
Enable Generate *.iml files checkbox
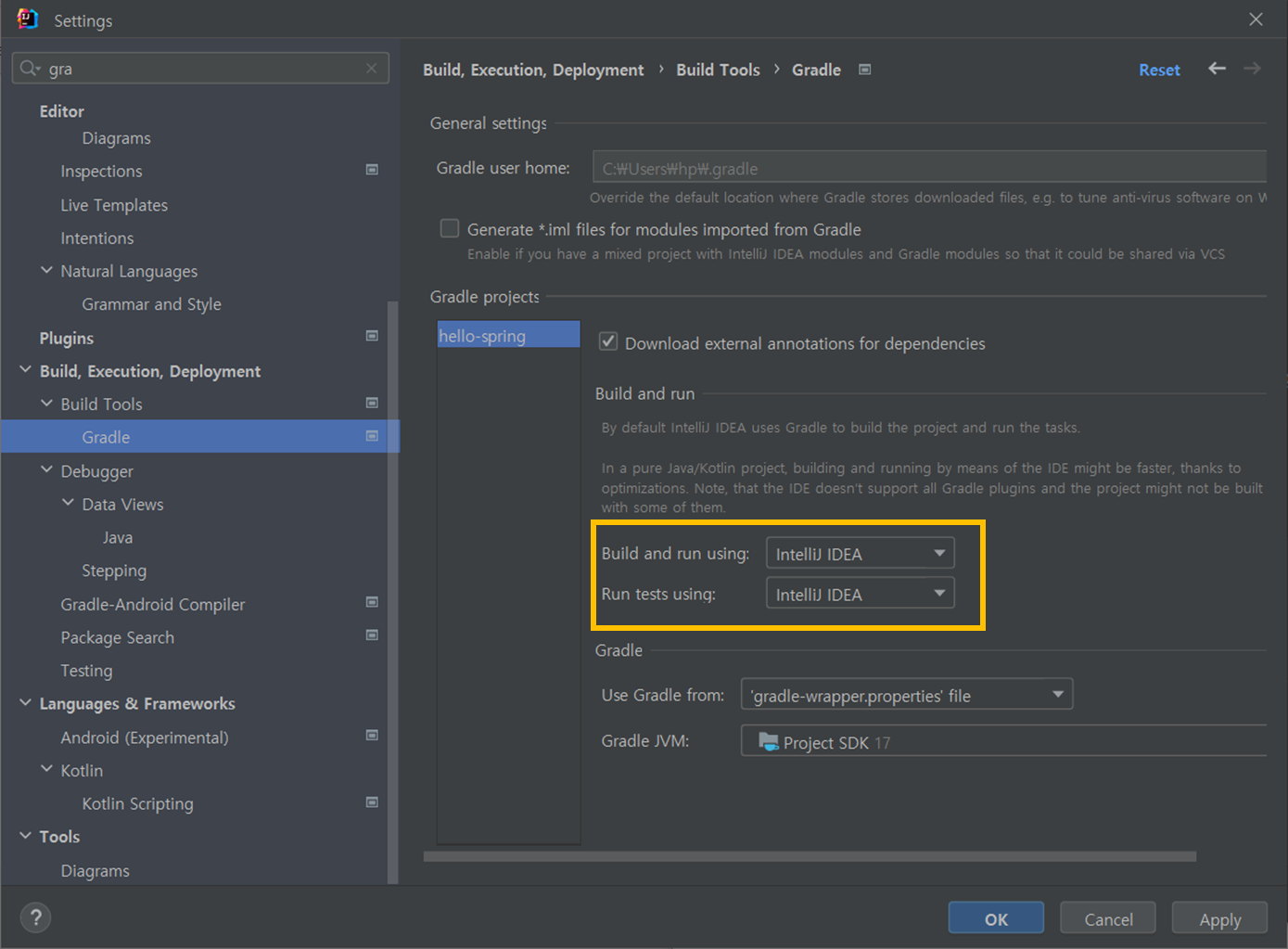[x=450, y=228]
